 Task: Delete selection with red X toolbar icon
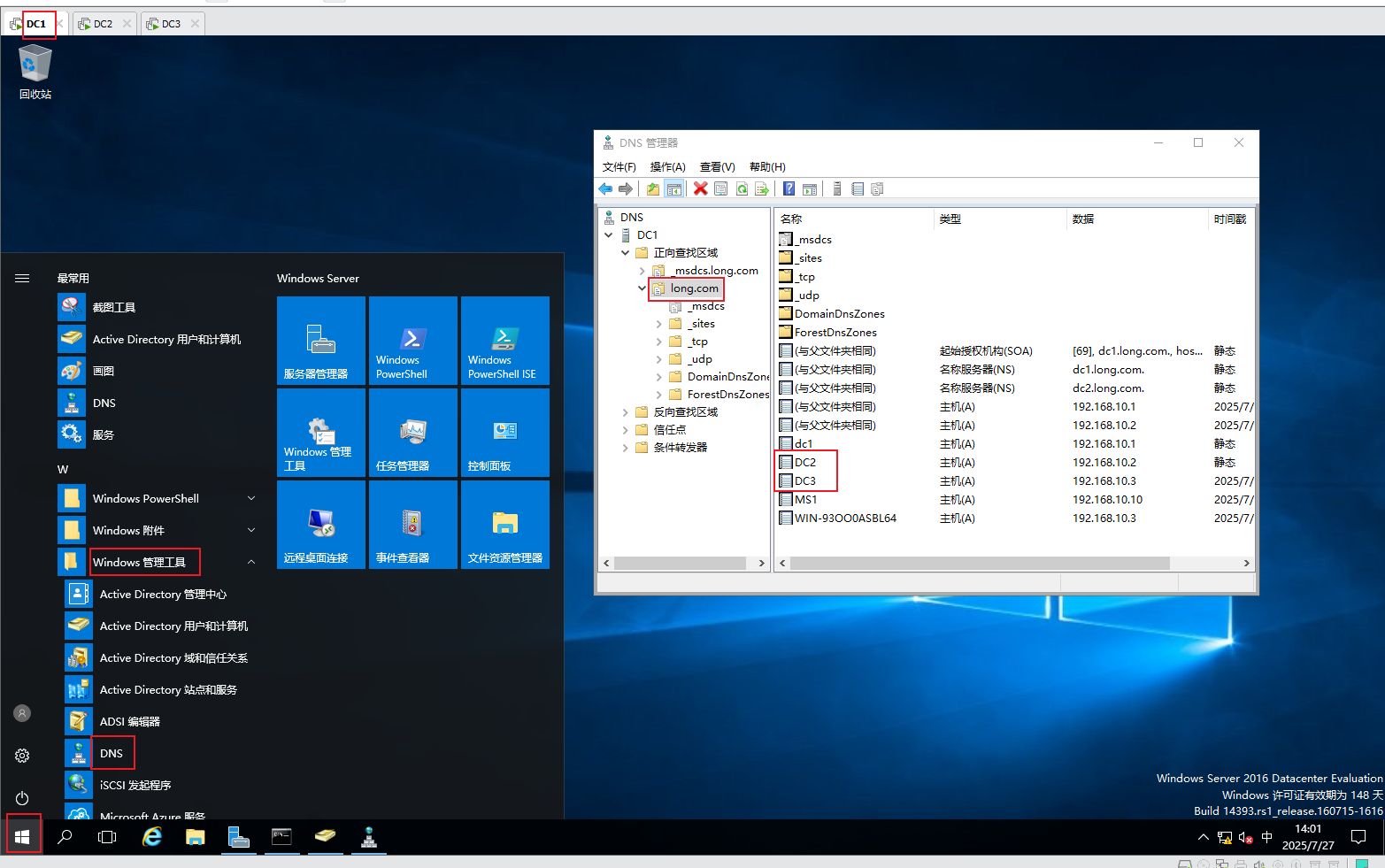click(x=700, y=188)
